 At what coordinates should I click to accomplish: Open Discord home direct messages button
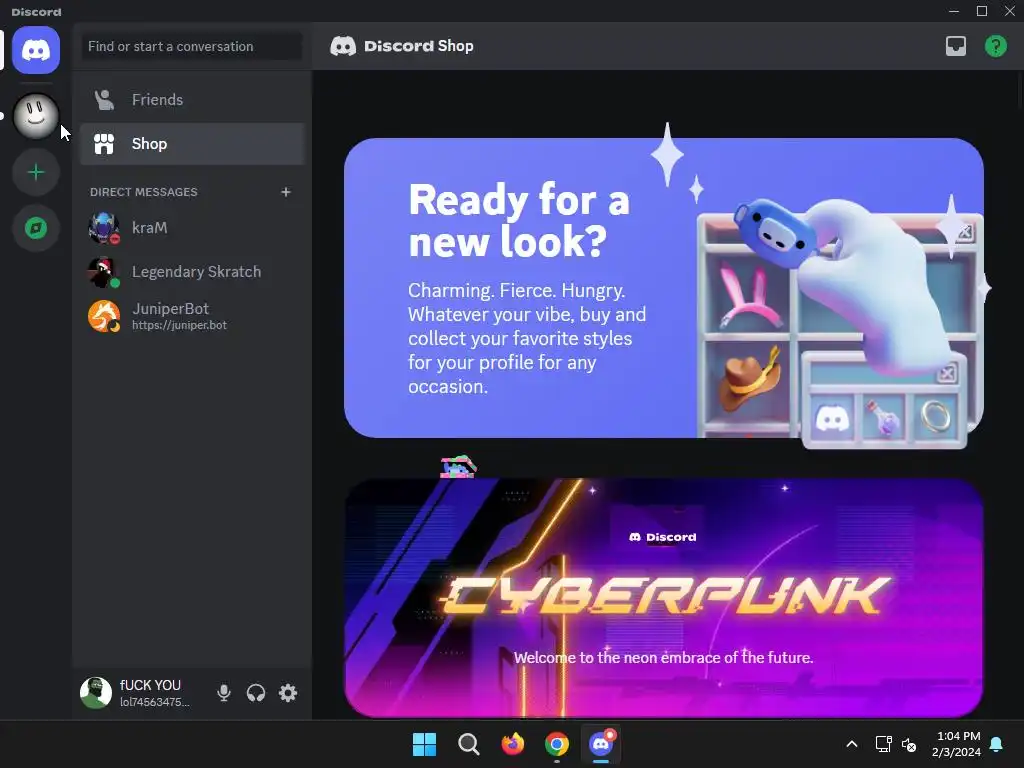click(x=36, y=50)
